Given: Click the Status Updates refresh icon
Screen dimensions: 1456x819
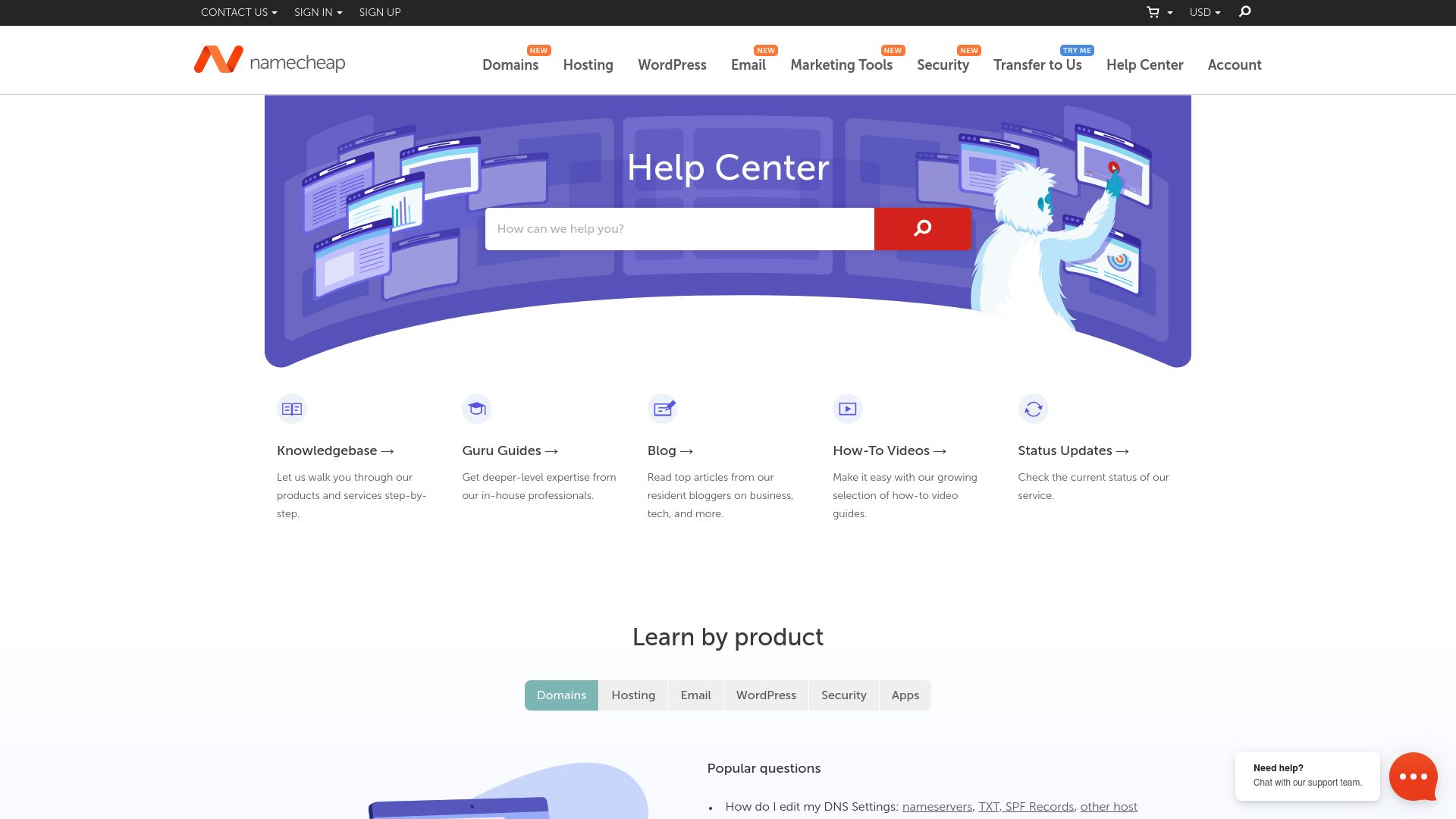Looking at the screenshot, I should tap(1033, 408).
